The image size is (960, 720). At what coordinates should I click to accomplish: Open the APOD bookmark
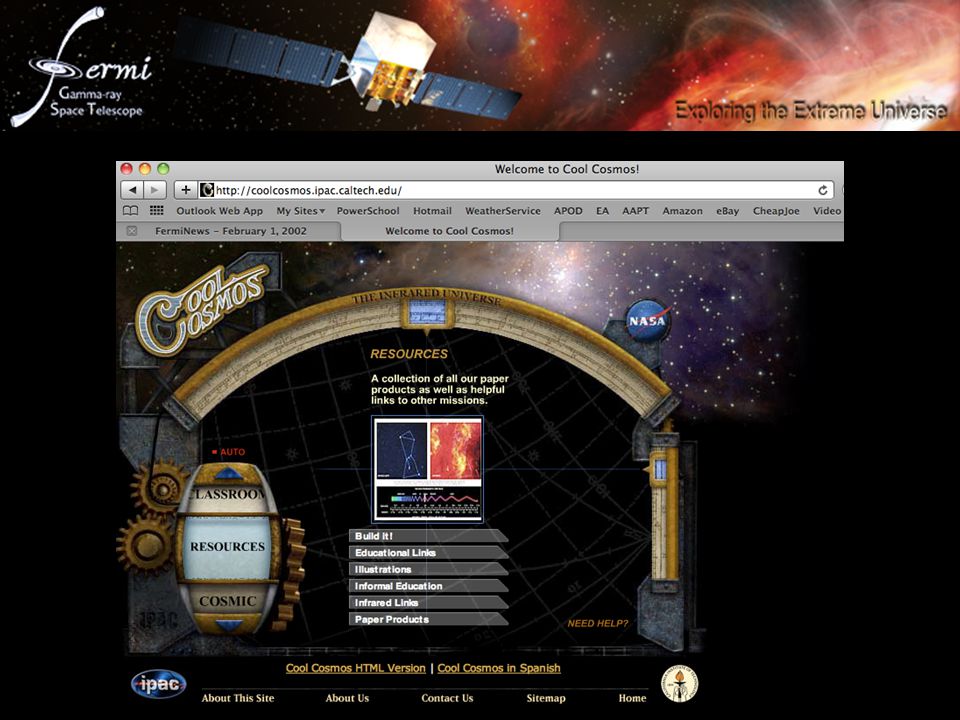point(568,211)
